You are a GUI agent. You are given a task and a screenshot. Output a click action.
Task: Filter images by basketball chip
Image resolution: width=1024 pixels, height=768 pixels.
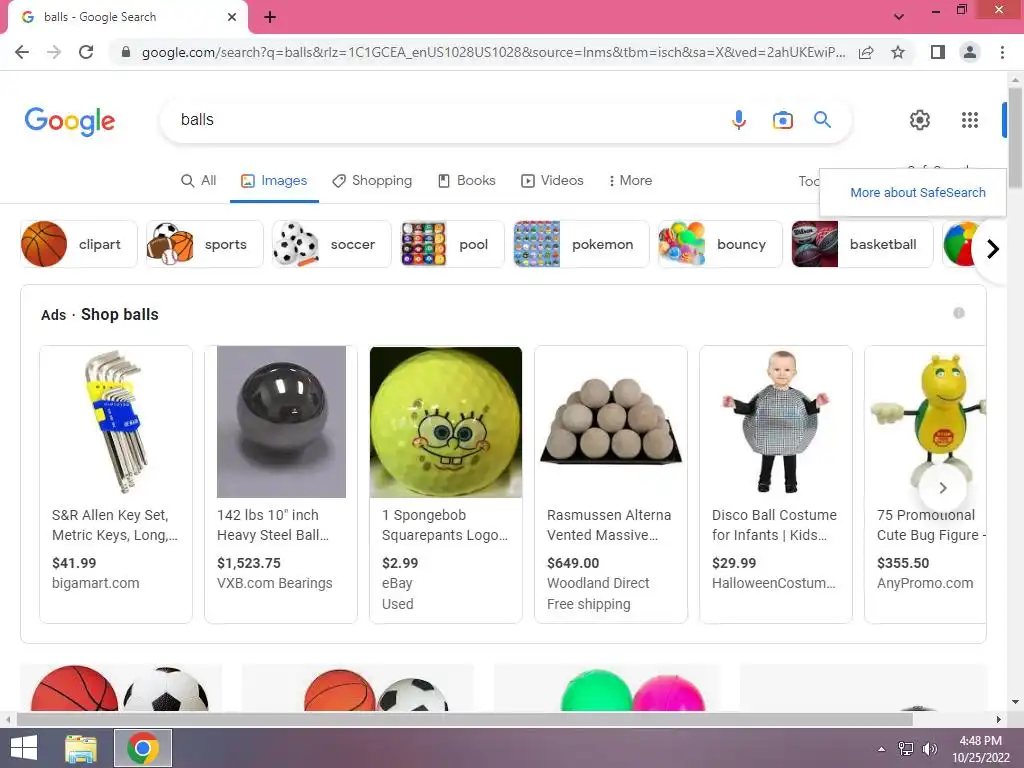pyautogui.click(x=862, y=244)
